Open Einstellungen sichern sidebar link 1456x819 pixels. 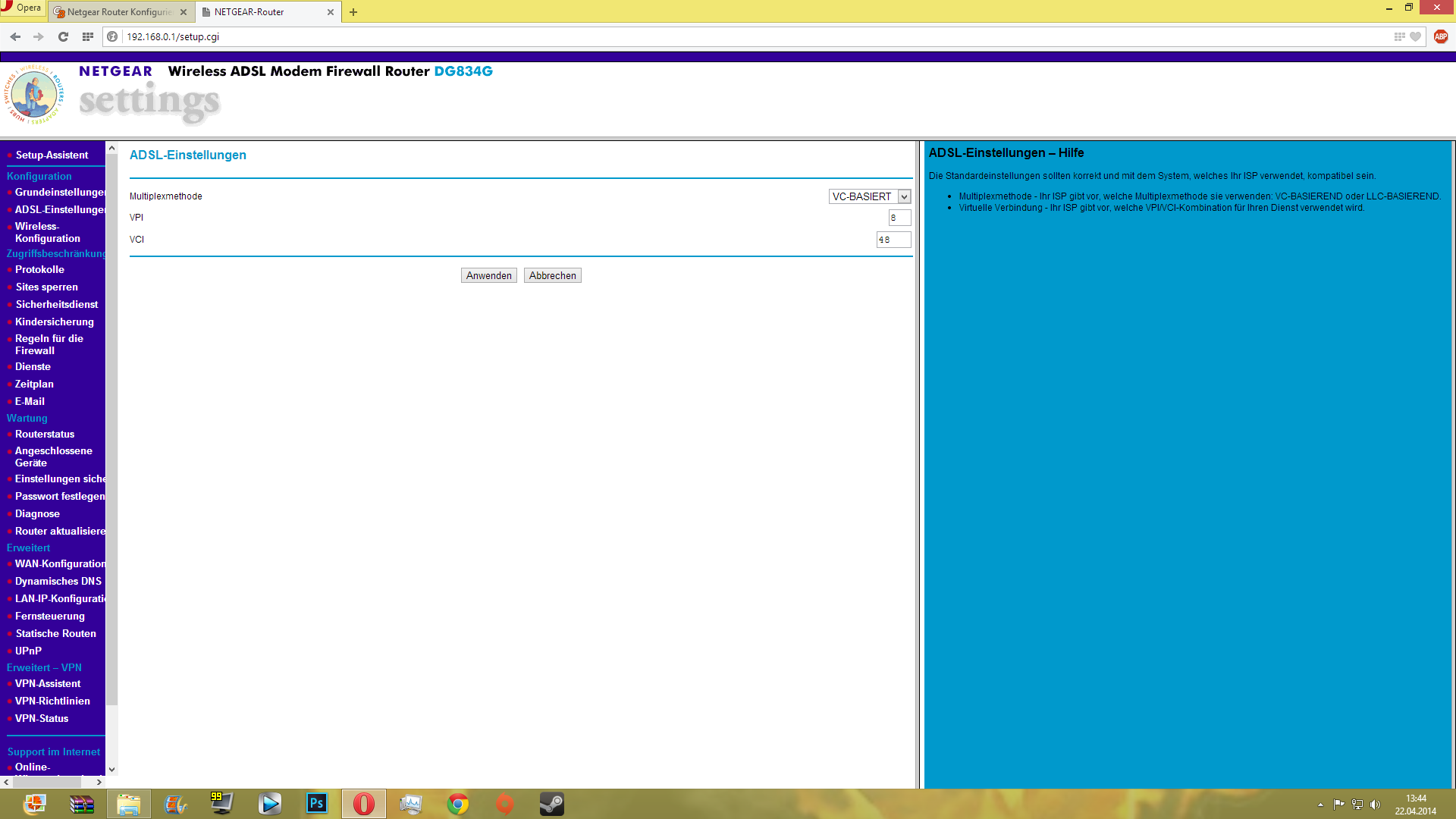click(x=61, y=479)
